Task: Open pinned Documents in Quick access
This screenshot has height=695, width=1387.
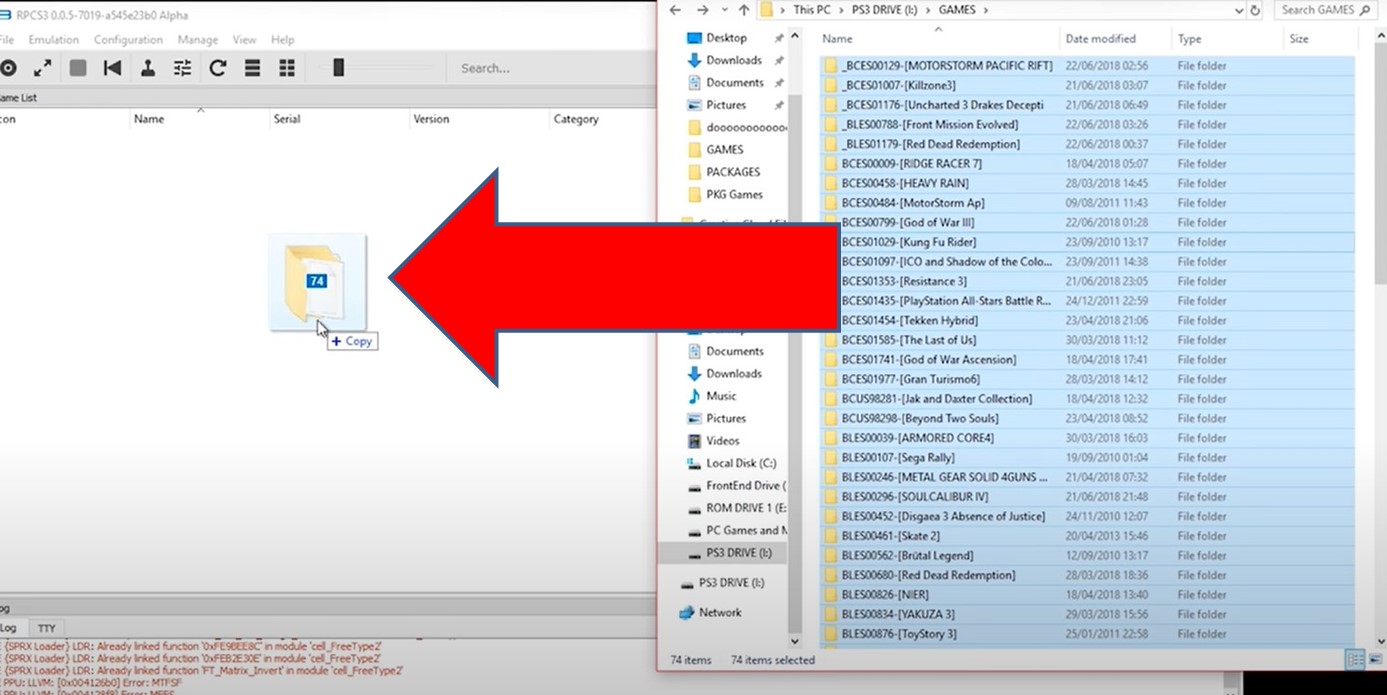Action: click(x=735, y=83)
